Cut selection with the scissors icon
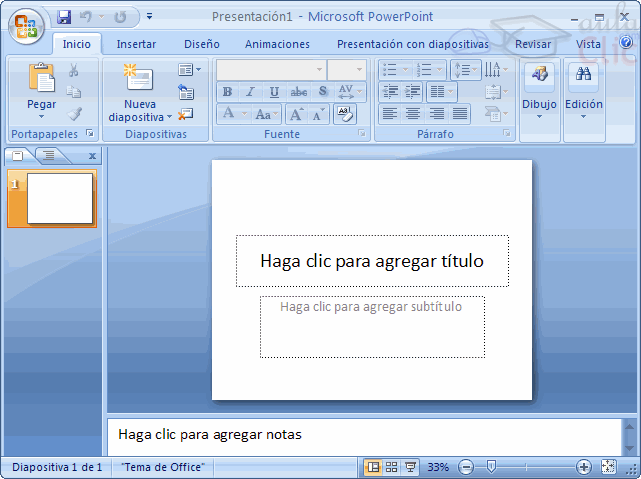Viewport: 641px width, 479px height. [74, 70]
